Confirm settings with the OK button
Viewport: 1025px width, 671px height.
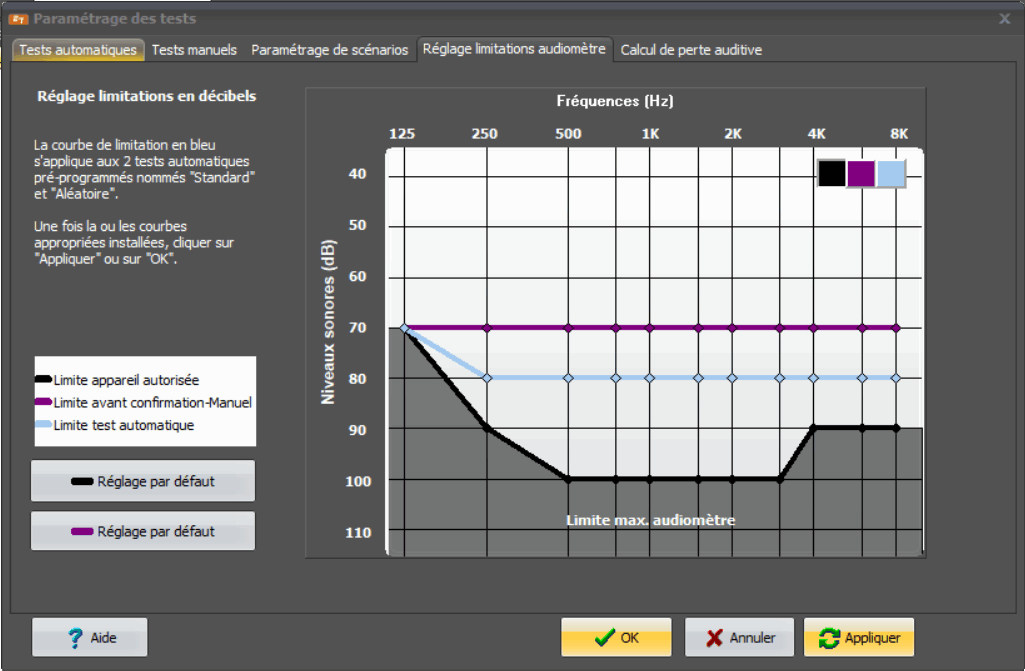(x=616, y=638)
